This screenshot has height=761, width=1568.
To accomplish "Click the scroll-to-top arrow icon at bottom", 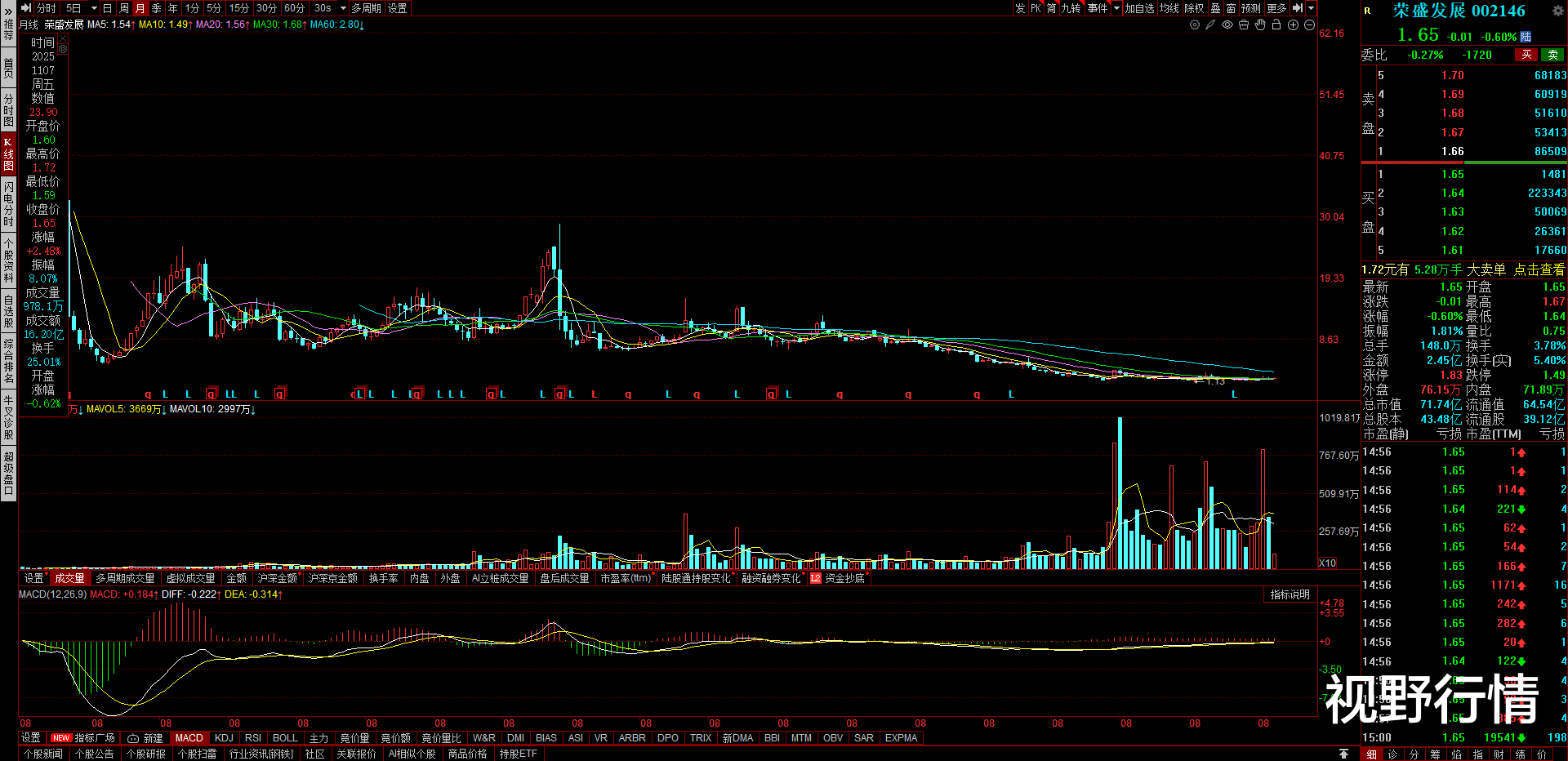I will (1343, 754).
